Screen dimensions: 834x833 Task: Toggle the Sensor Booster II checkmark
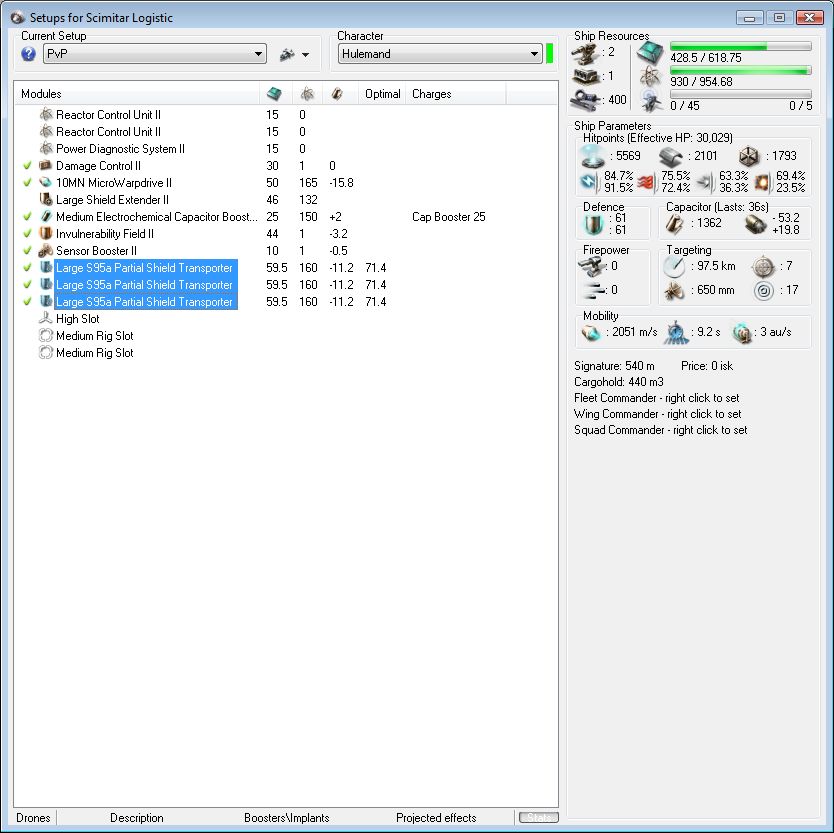(28, 251)
